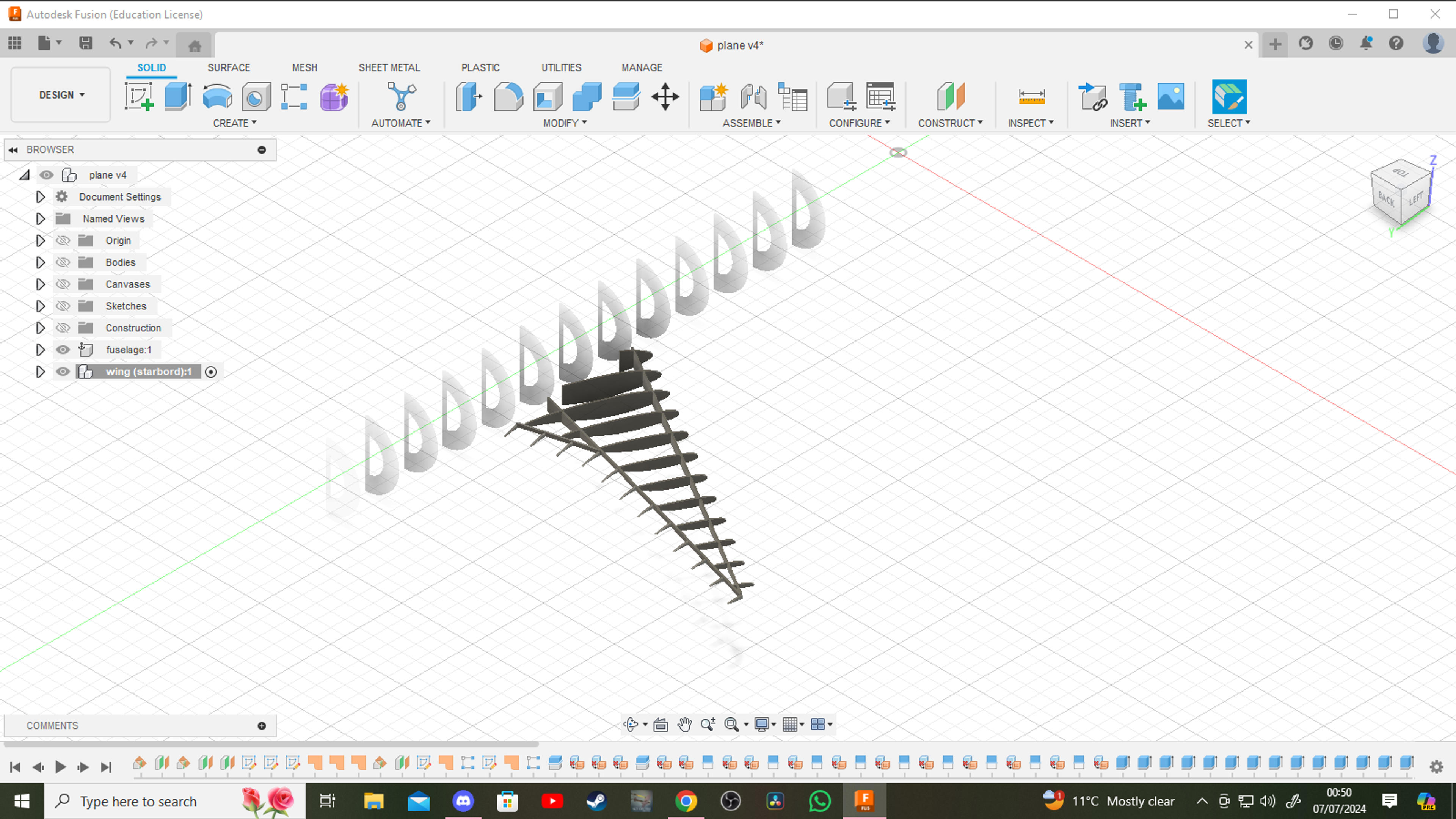Open timeline settings gear

(1436, 767)
